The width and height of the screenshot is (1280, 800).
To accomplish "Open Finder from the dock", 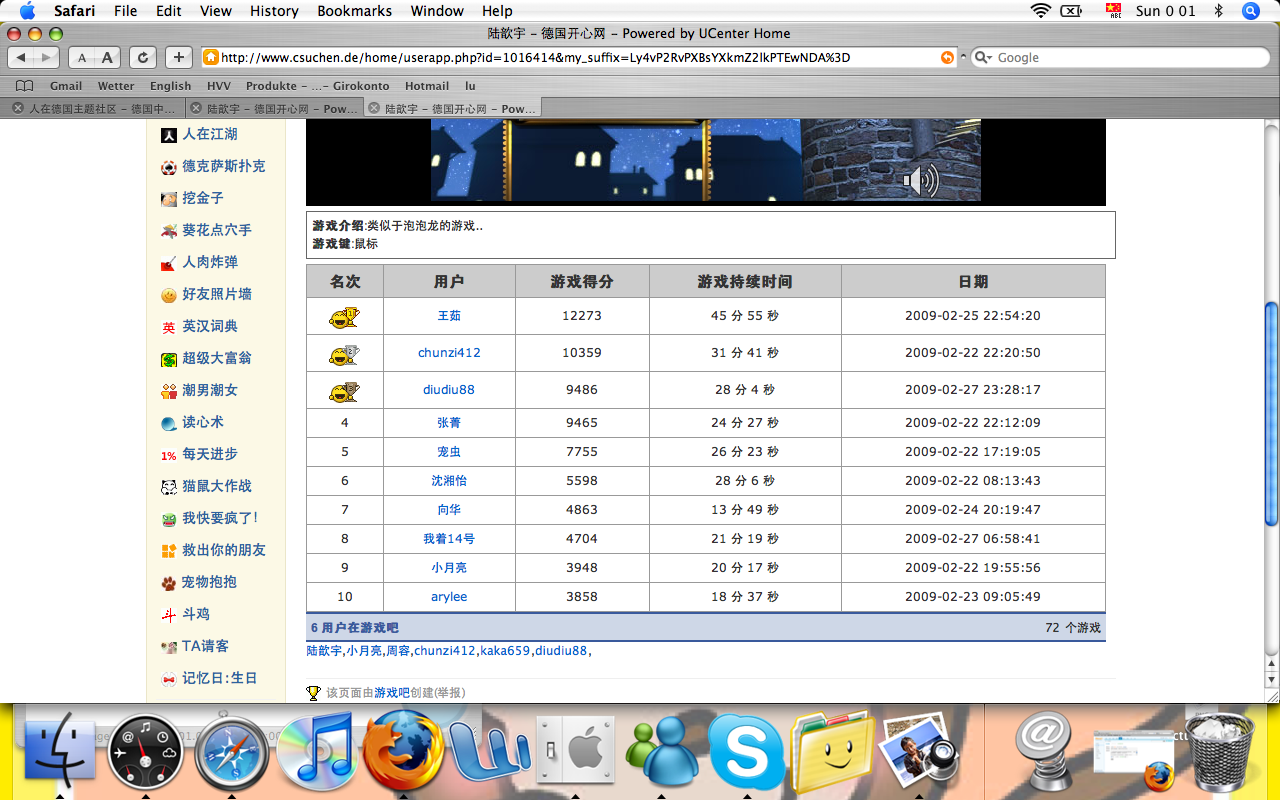I will 61,750.
